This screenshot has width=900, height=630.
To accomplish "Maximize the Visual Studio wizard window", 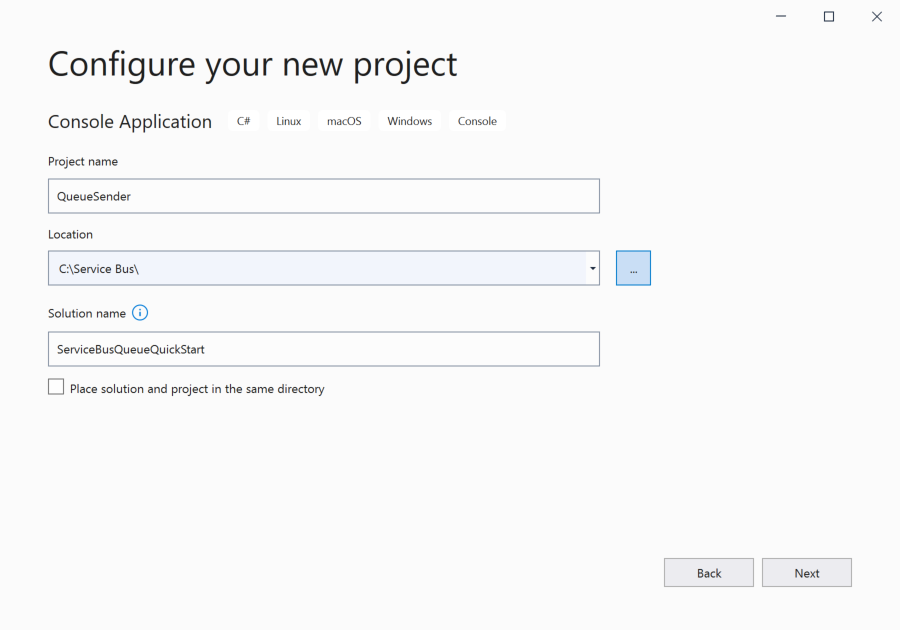I will click(828, 16).
